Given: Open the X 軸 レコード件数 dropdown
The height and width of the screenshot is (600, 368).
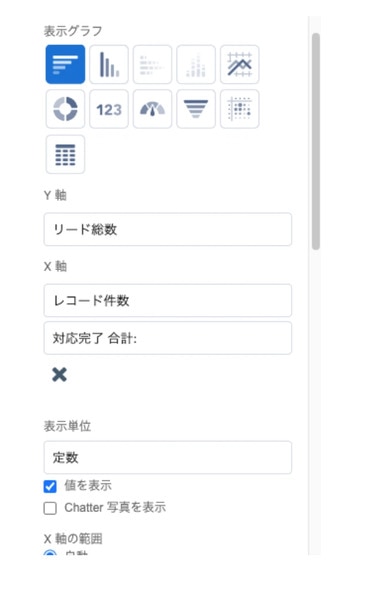Looking at the screenshot, I should point(168,300).
